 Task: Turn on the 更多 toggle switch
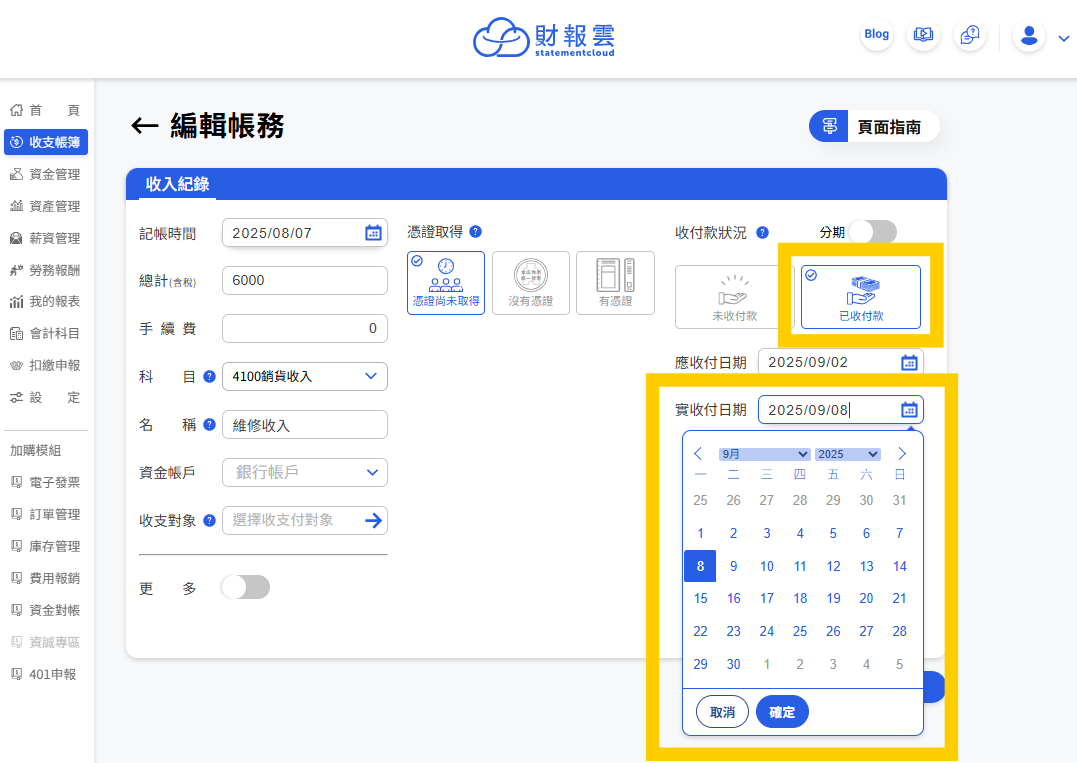pos(245,587)
